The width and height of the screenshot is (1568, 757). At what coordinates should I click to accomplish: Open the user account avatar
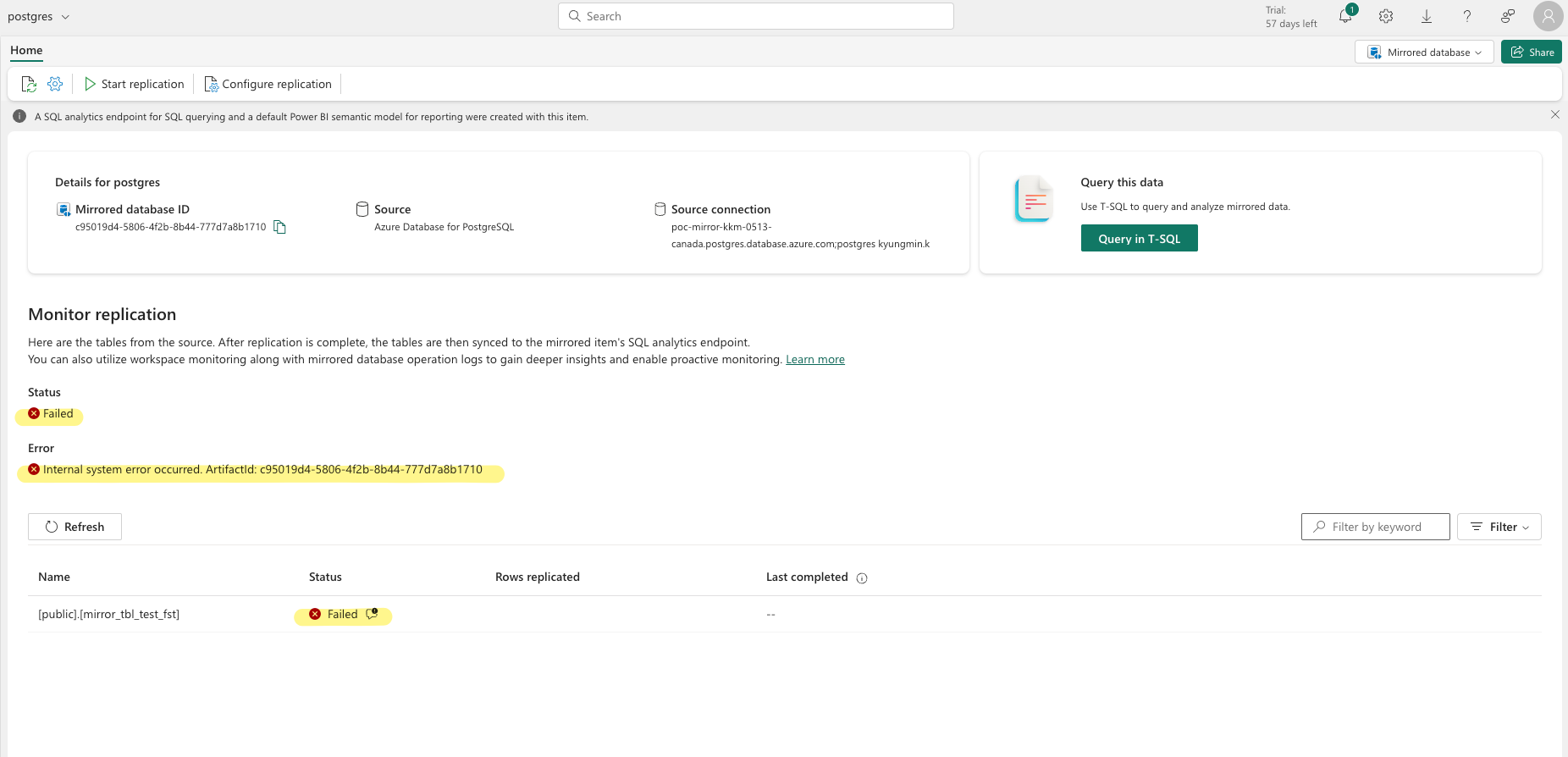1548,16
